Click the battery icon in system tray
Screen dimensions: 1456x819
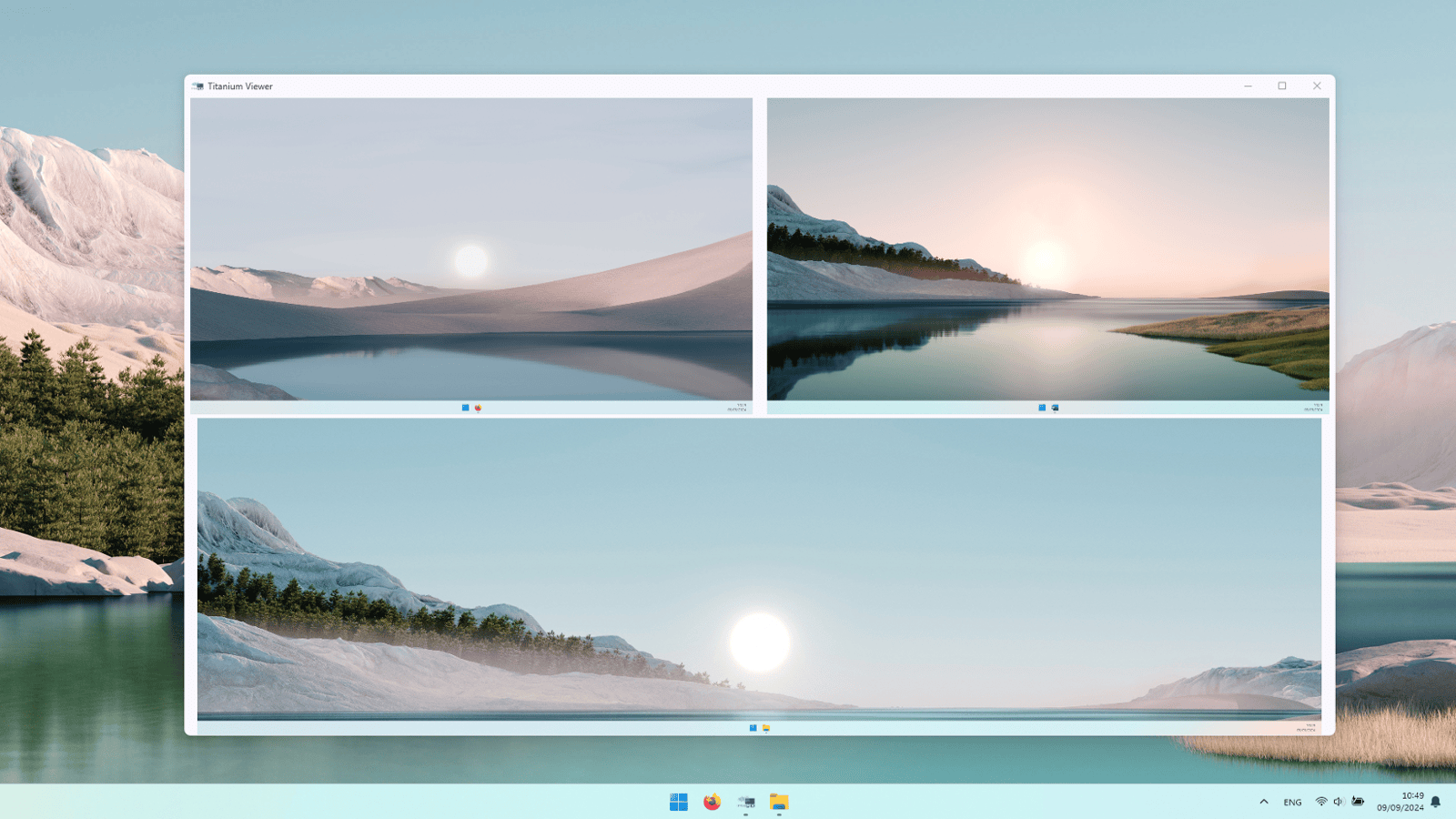point(1358,802)
